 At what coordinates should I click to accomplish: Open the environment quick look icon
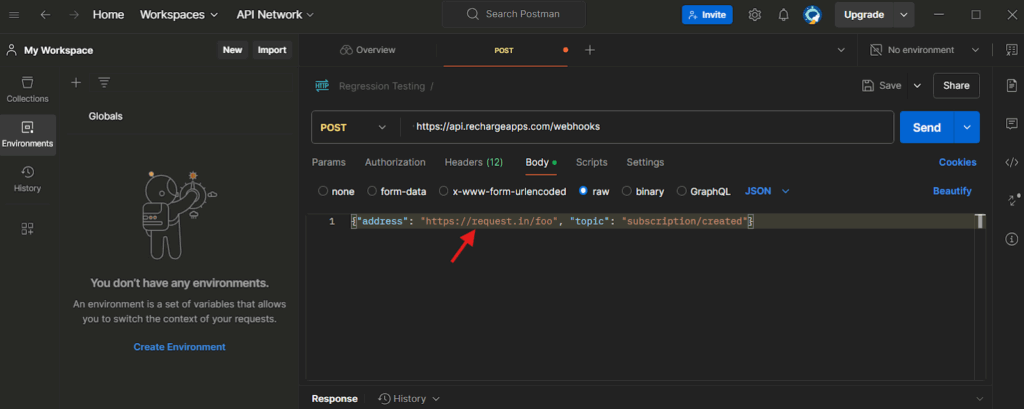pyautogui.click(x=1012, y=50)
